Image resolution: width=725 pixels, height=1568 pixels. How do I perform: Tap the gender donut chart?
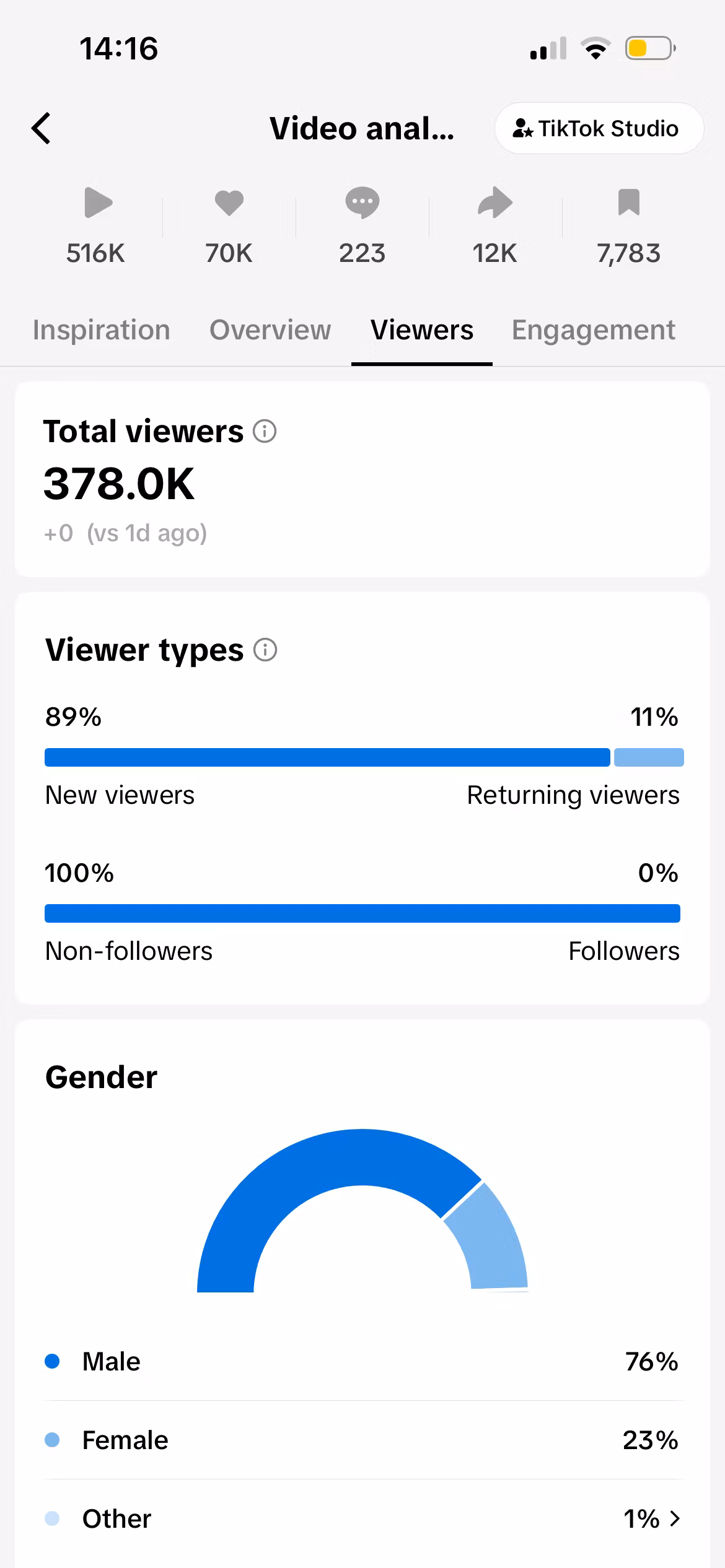(x=362, y=1211)
